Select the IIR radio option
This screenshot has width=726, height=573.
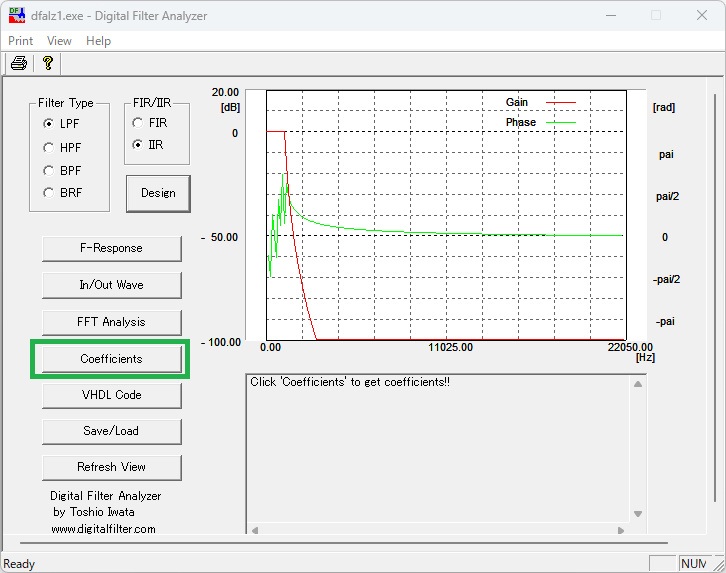(x=138, y=145)
